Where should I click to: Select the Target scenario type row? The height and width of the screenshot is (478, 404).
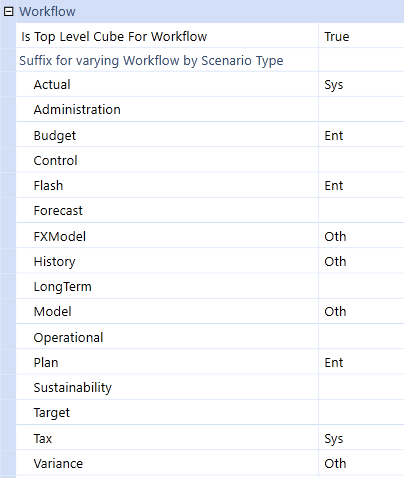pos(210,412)
